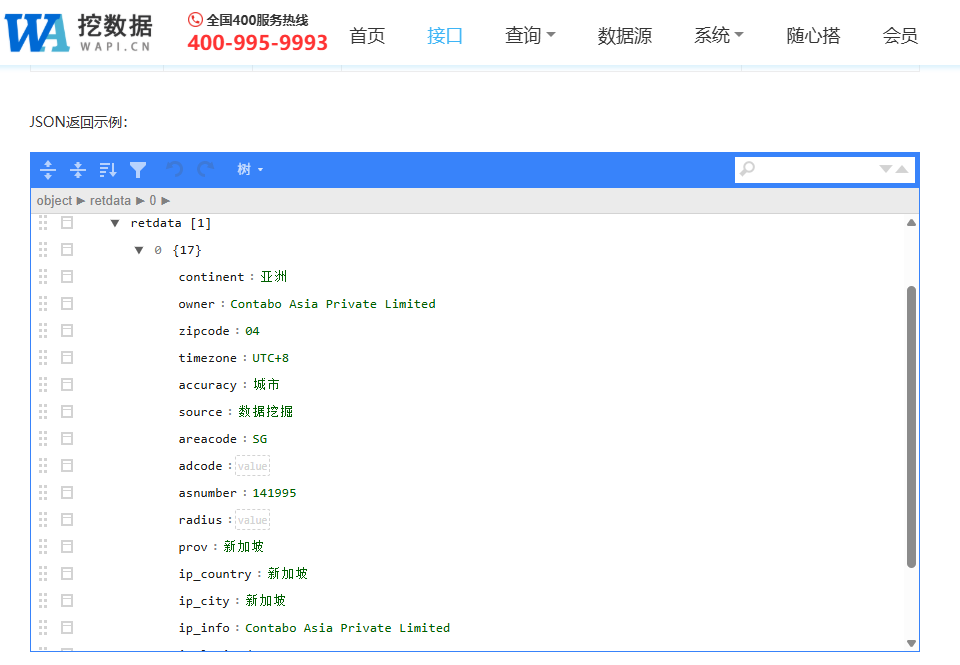Open children arrow after 0 in breadcrumb
The height and width of the screenshot is (665, 960).
click(165, 201)
